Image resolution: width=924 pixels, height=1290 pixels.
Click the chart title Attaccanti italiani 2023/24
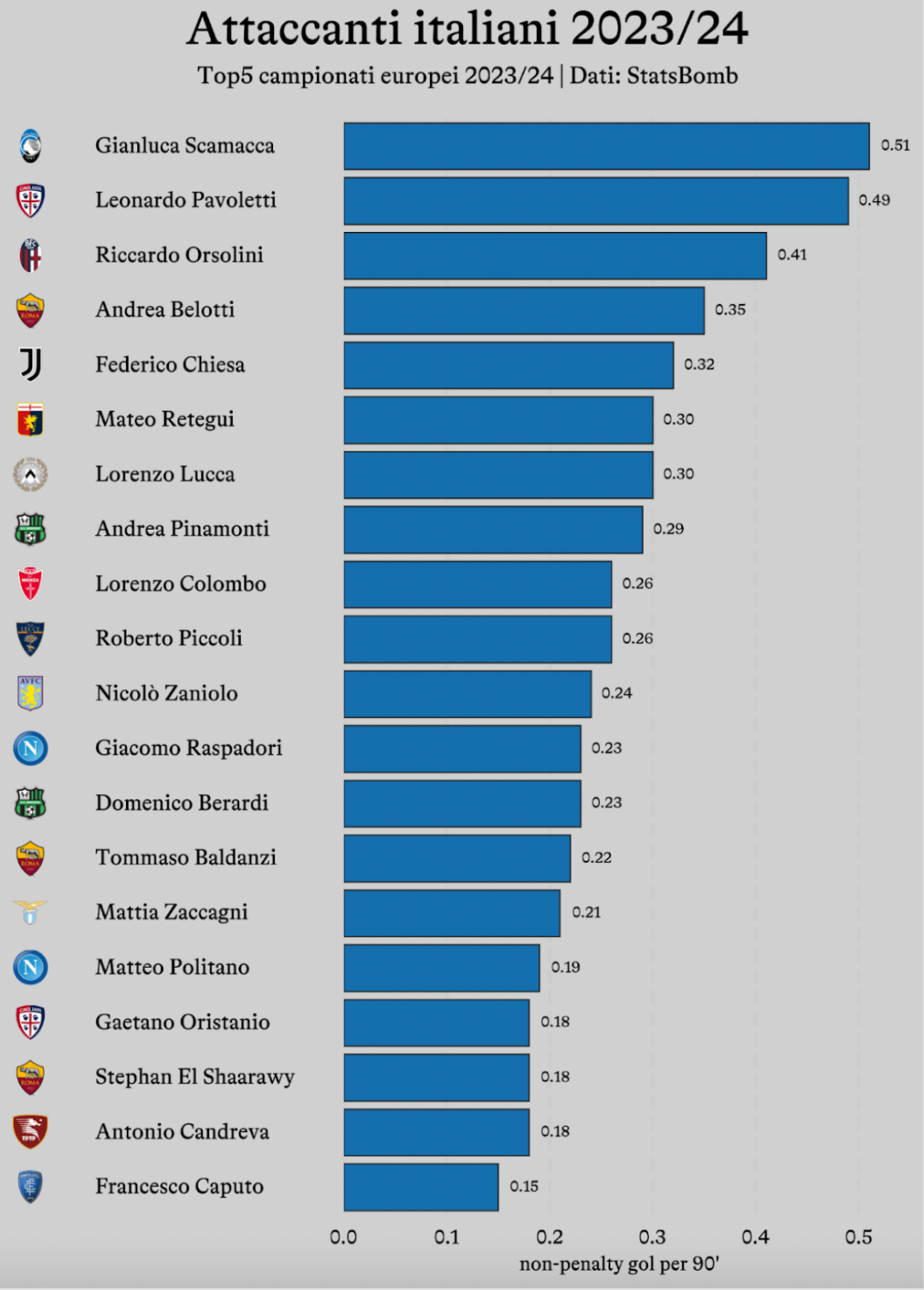467,28
